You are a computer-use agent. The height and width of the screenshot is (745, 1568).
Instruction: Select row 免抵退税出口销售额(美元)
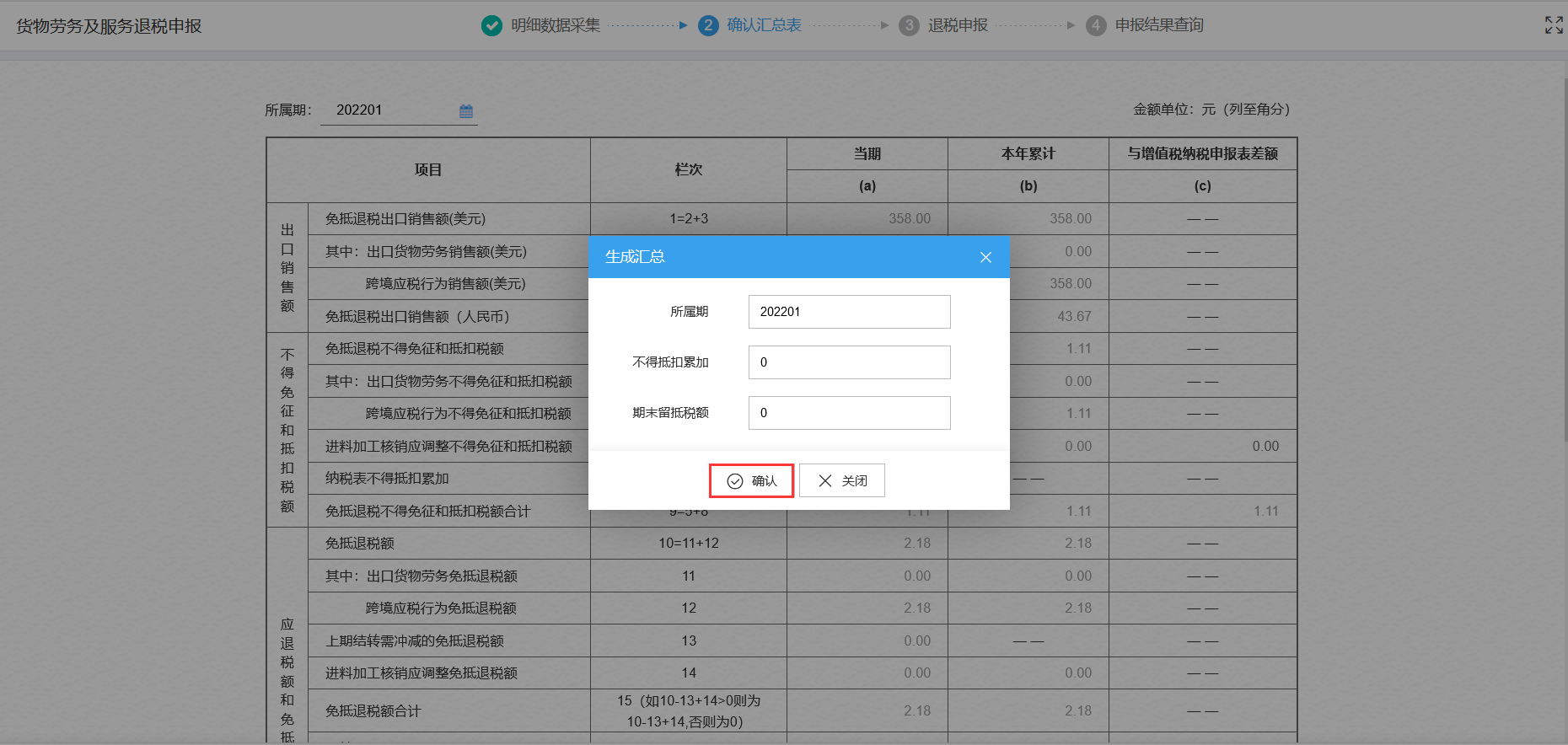(405, 219)
